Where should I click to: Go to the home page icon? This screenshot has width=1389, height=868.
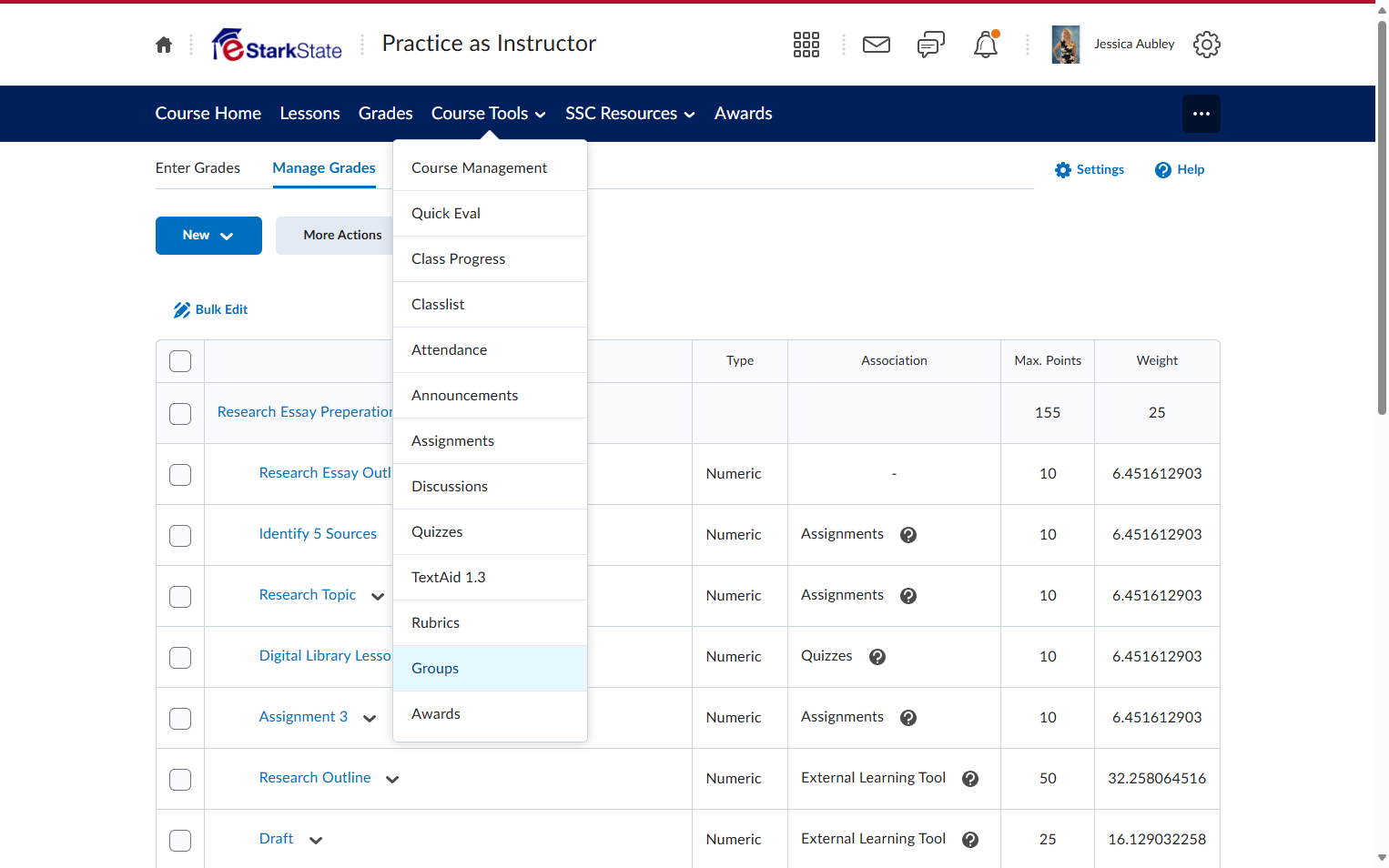[x=164, y=45]
